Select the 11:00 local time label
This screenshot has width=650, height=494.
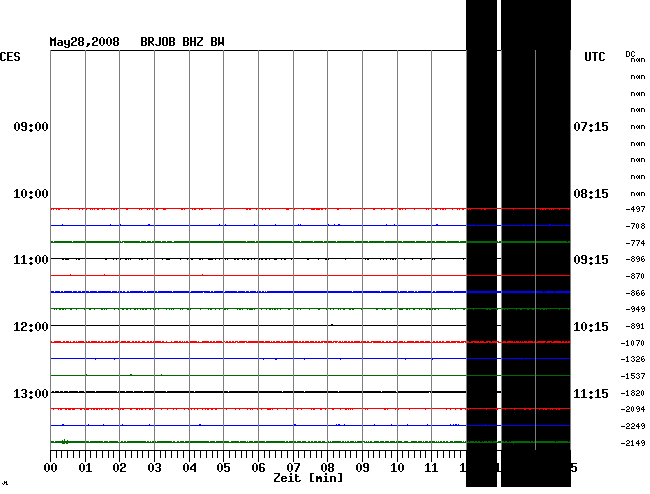point(31,260)
